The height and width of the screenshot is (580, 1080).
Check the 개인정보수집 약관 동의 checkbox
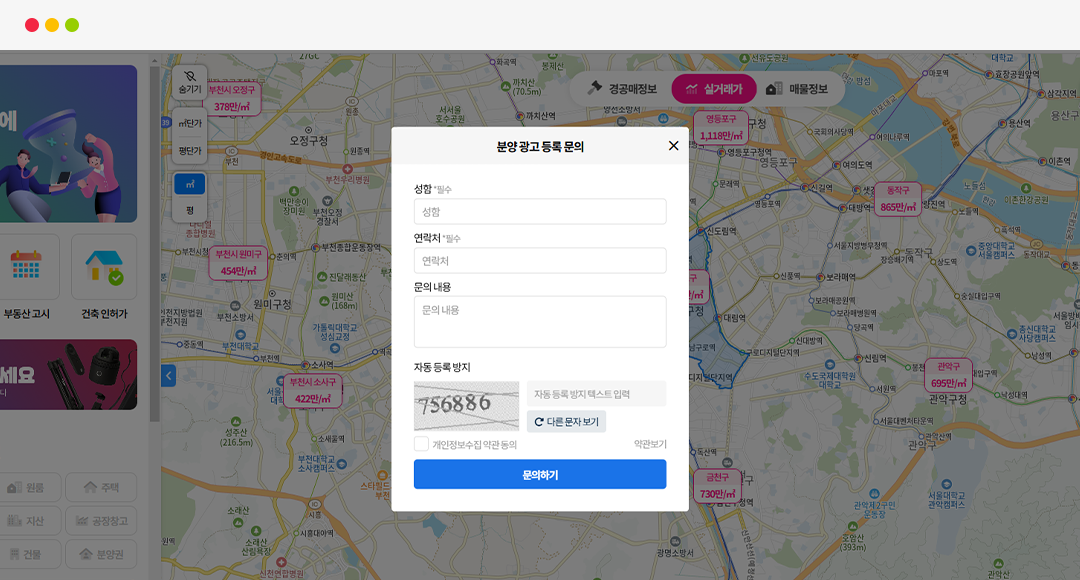[x=422, y=444]
